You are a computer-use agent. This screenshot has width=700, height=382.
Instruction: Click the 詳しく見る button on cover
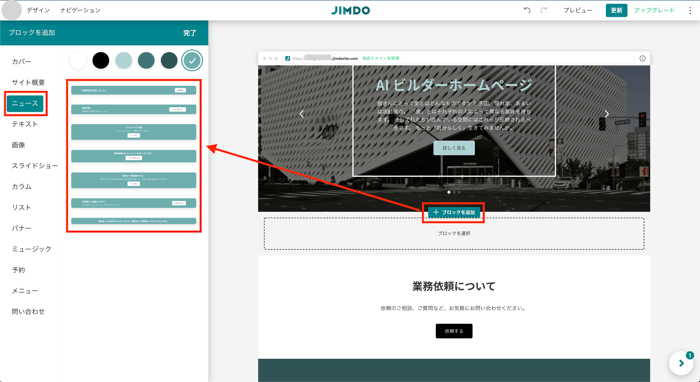tap(454, 148)
